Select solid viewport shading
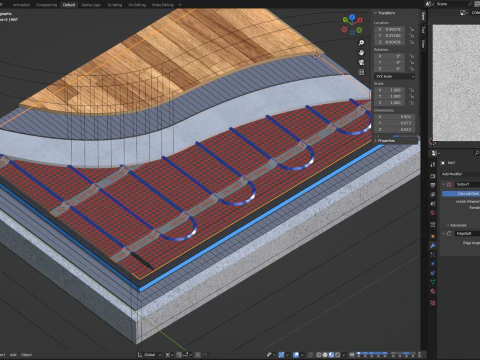 pos(325,355)
